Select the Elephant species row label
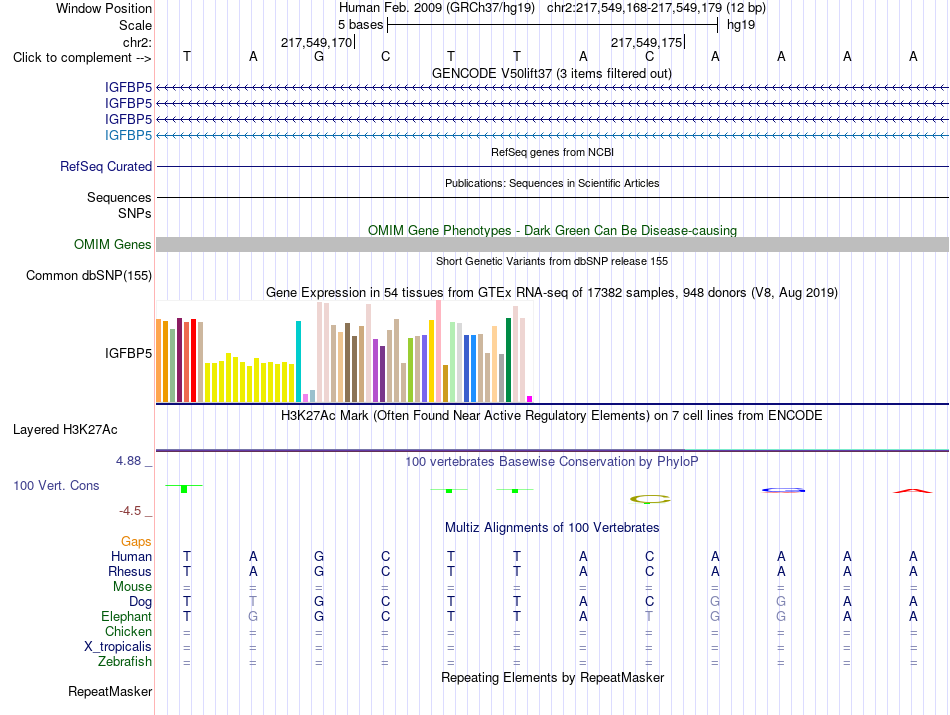Image resolution: width=950 pixels, height=715 pixels. (126, 616)
